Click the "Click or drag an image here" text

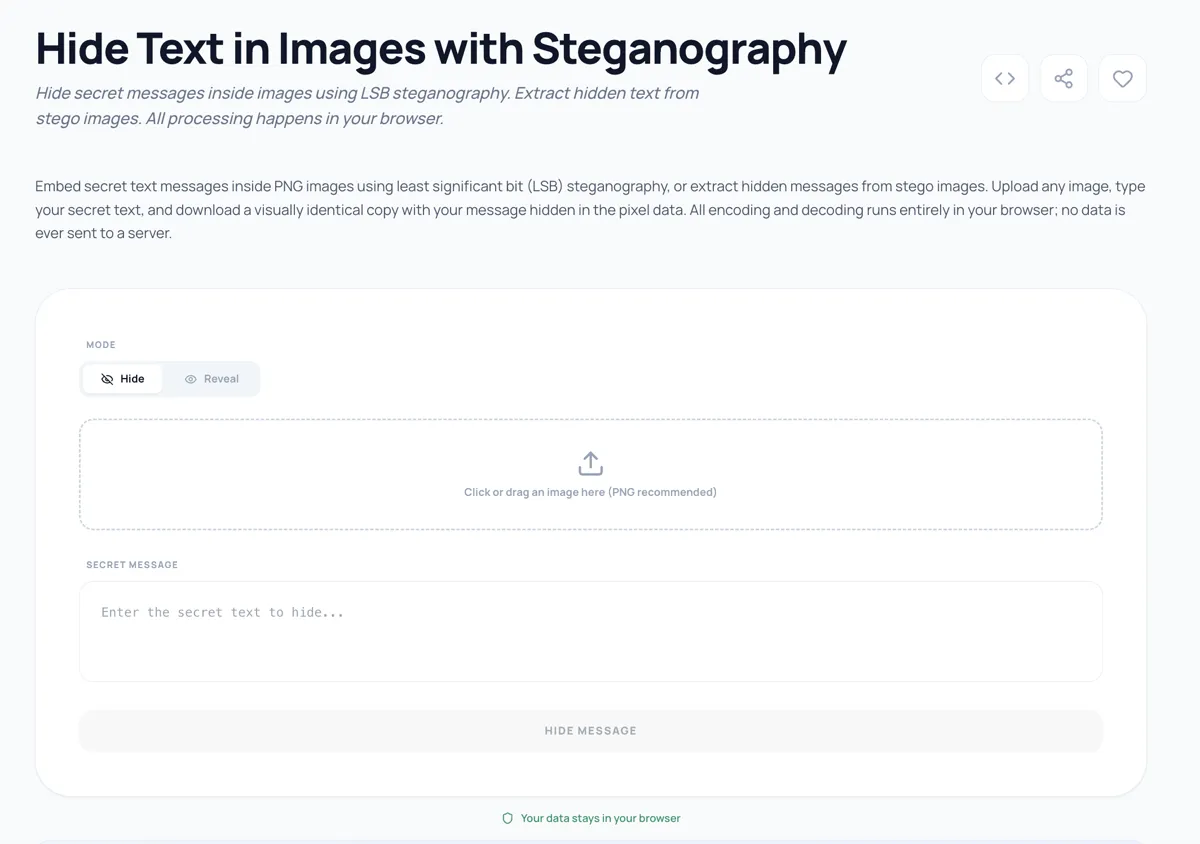point(590,492)
